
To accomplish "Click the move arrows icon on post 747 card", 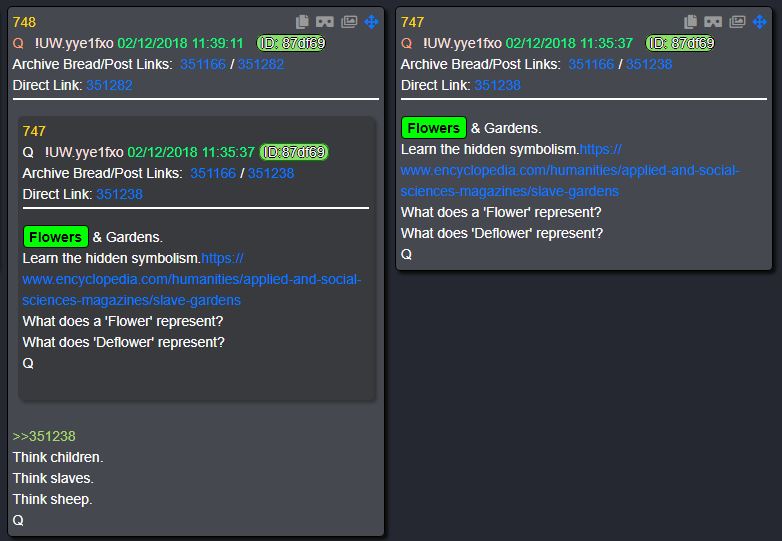I will (760, 22).
